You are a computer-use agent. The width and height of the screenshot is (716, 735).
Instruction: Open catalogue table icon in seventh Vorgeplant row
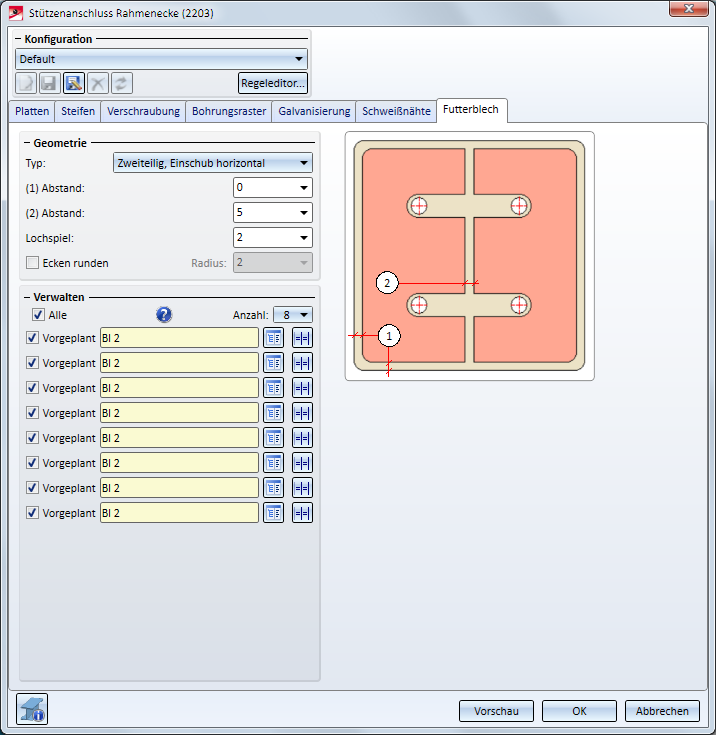273,488
